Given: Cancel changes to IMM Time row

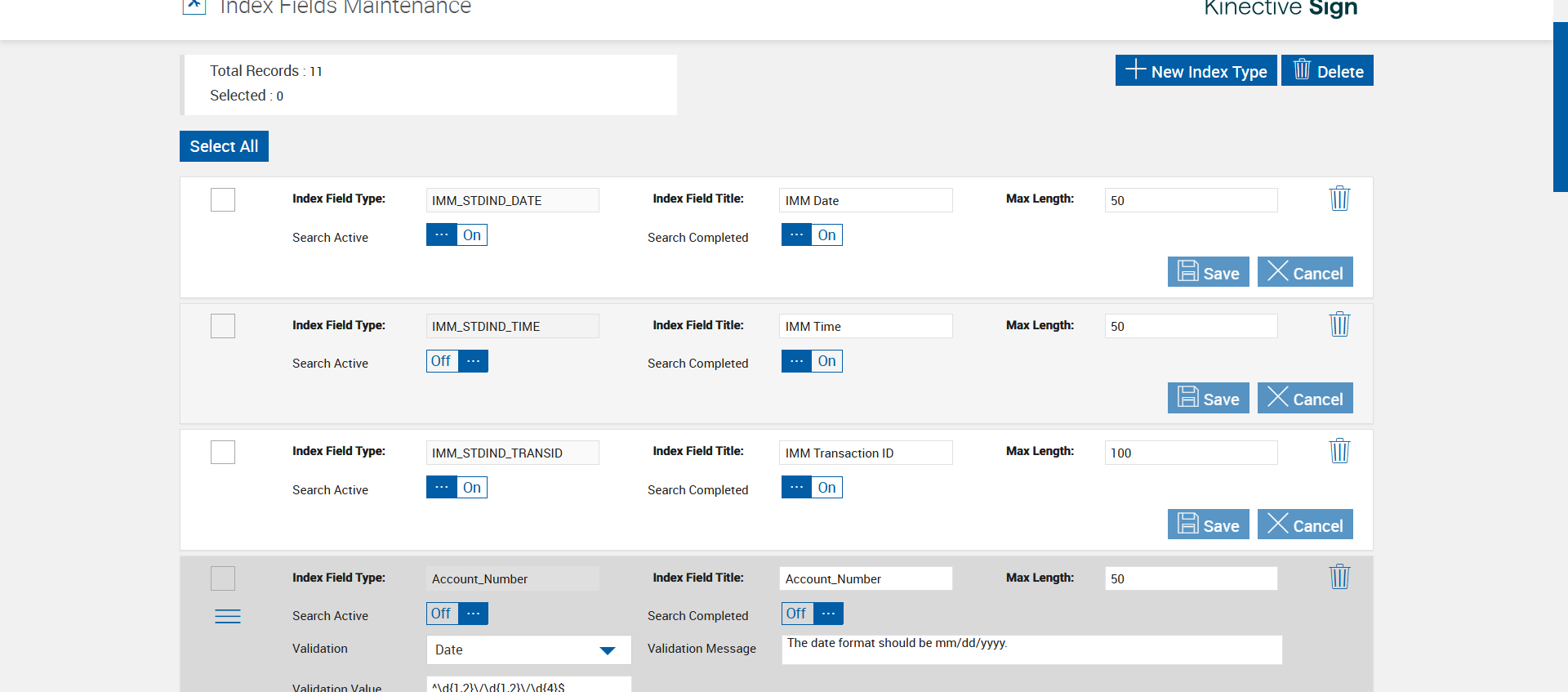Looking at the screenshot, I should pos(1304,399).
